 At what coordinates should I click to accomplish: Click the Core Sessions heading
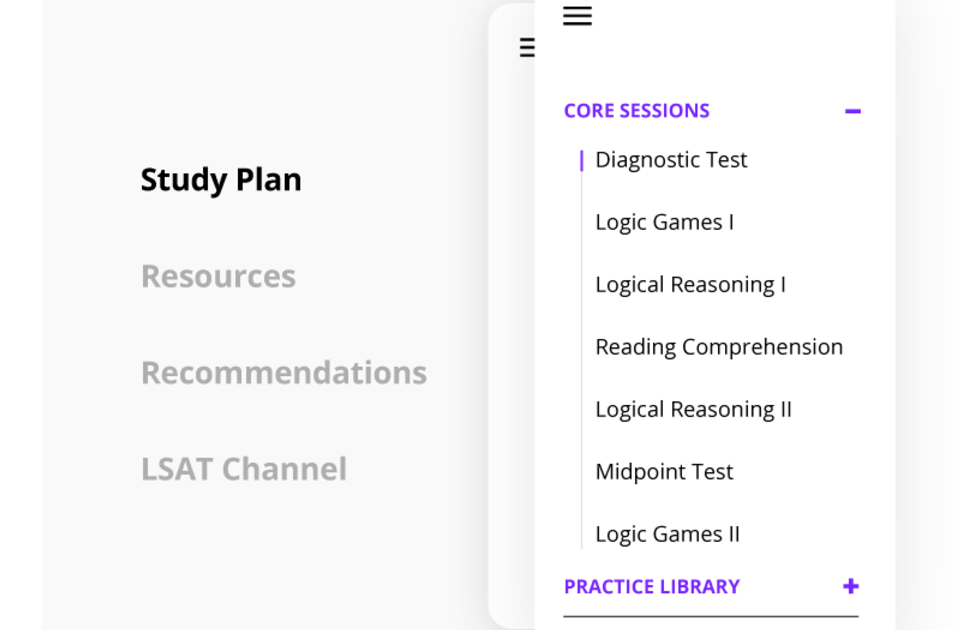click(x=636, y=111)
